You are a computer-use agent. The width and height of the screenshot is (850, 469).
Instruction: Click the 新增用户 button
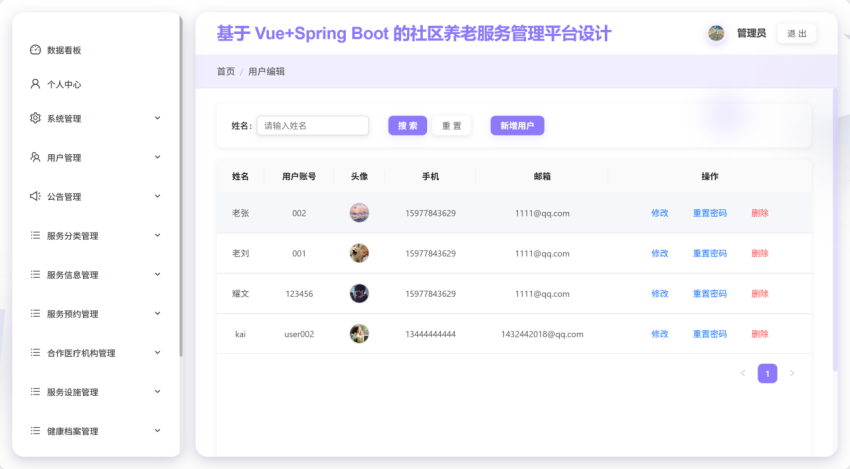[x=517, y=125]
